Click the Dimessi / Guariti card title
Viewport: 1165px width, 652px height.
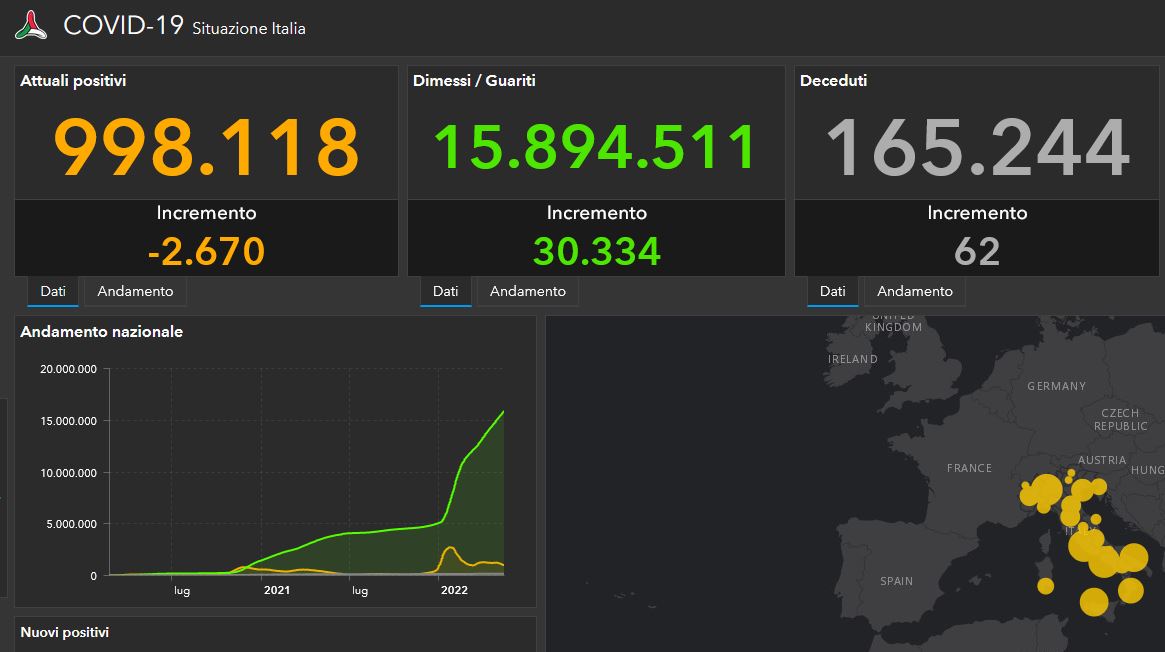[474, 81]
